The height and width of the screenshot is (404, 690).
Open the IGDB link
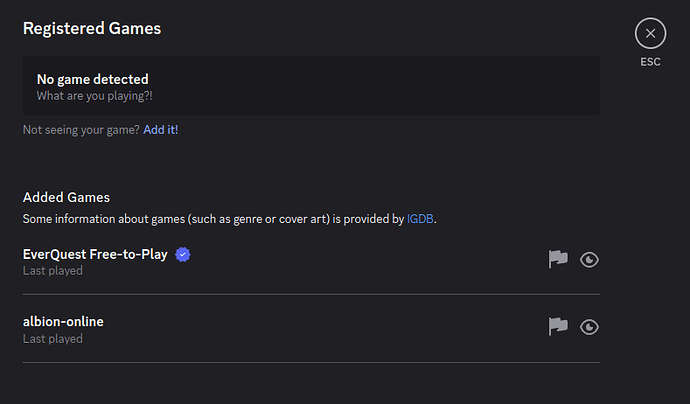(420, 219)
